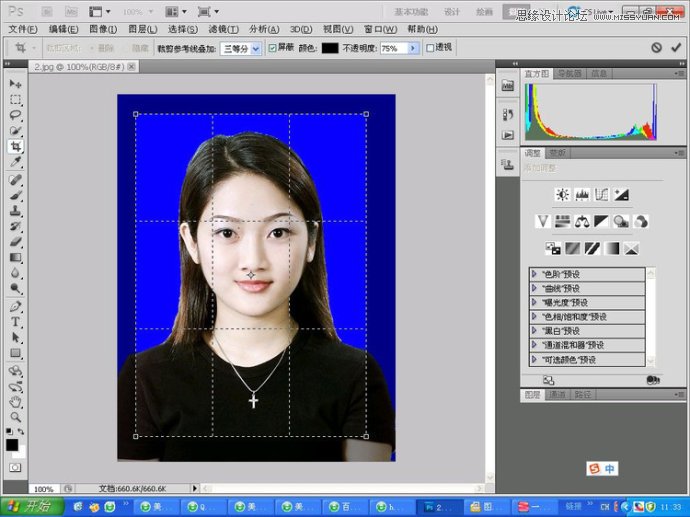Expand the "曲线" presets list

[535, 288]
